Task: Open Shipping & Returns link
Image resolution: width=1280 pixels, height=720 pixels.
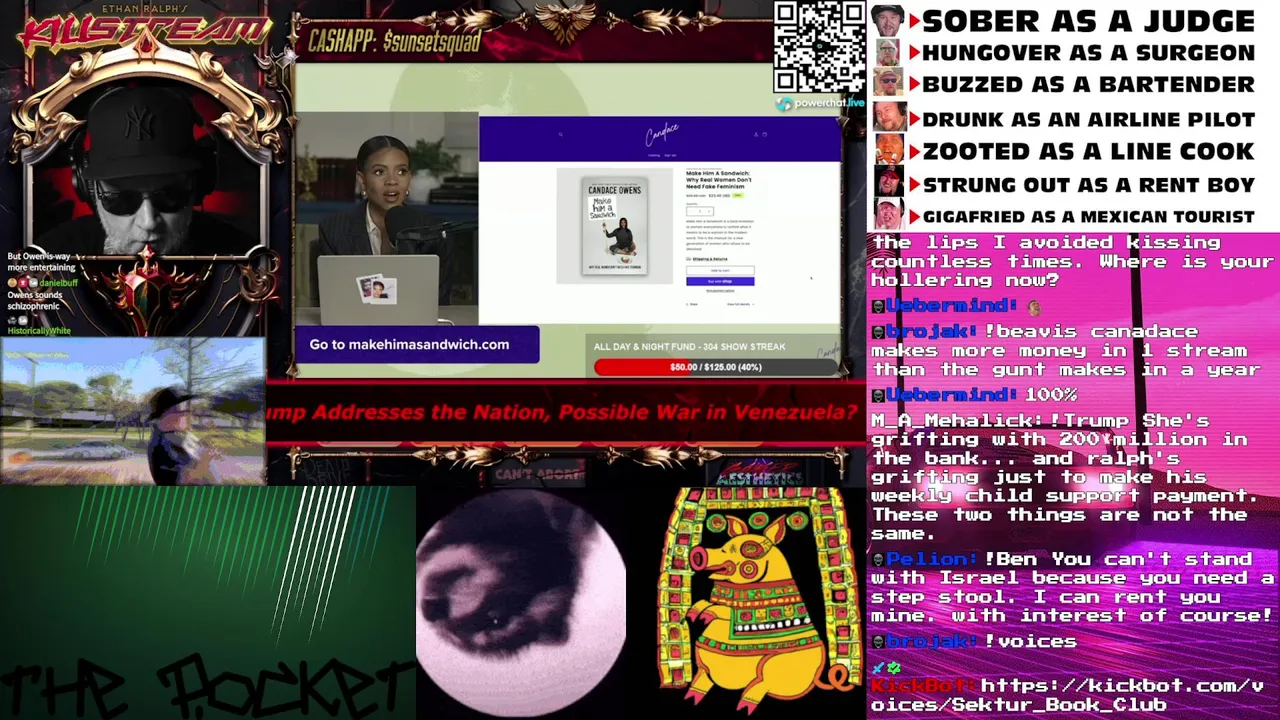Action: click(710, 259)
